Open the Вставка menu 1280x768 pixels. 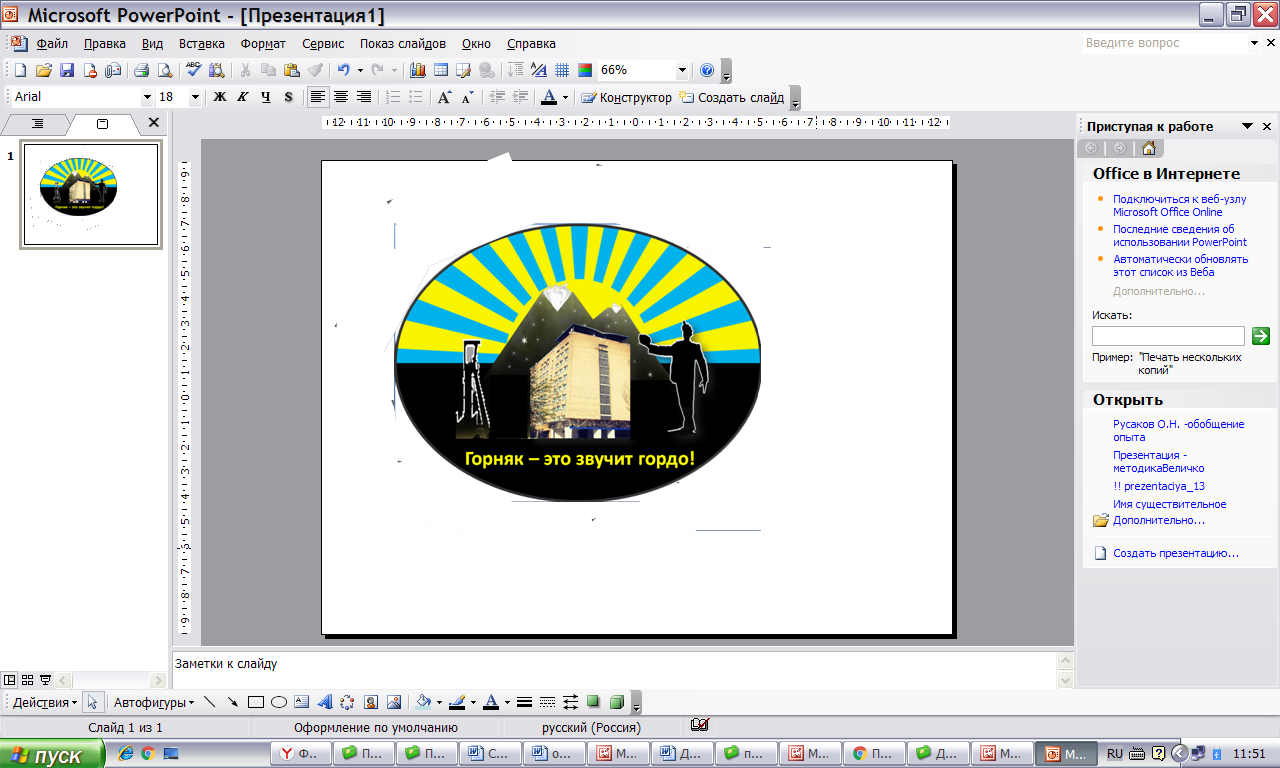pyautogui.click(x=202, y=44)
